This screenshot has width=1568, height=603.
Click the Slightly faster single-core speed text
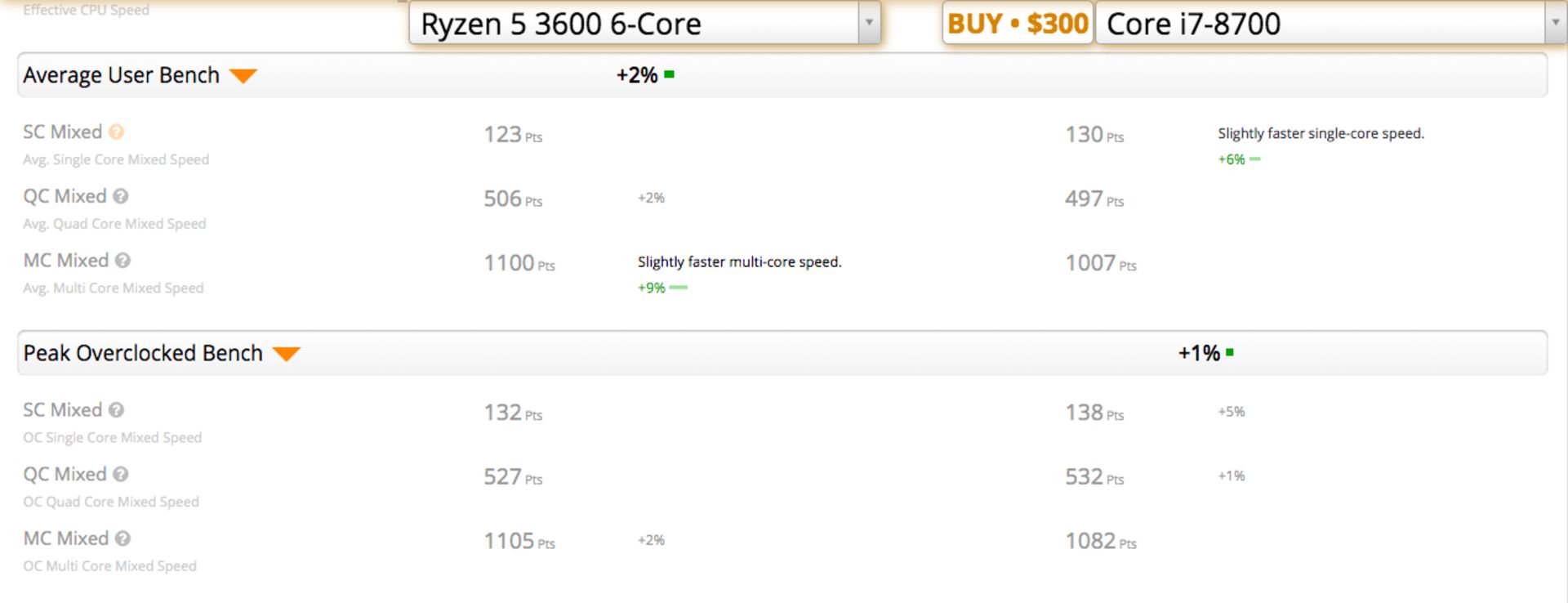1321,132
